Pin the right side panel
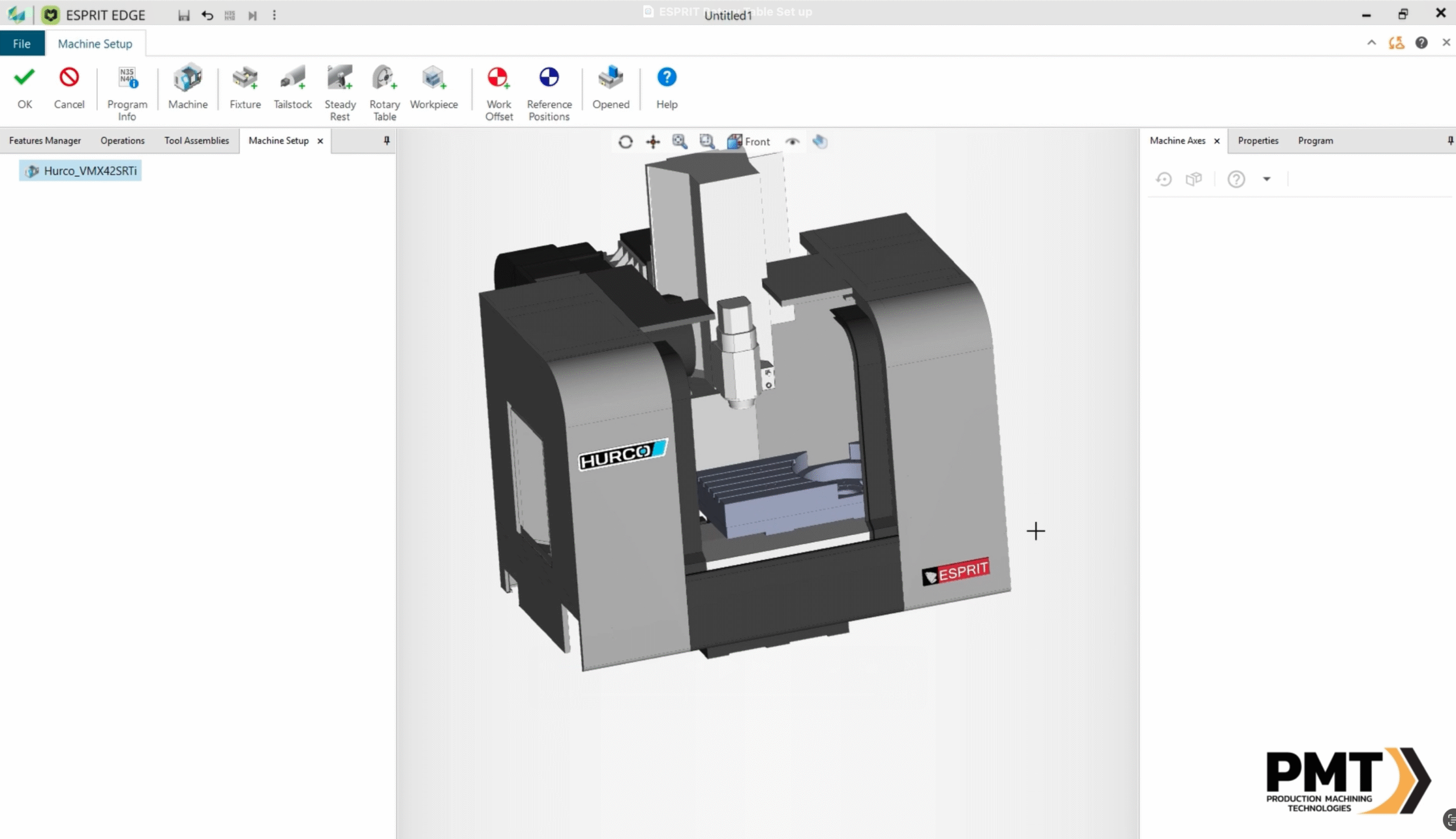The image size is (1456, 839). [1450, 140]
